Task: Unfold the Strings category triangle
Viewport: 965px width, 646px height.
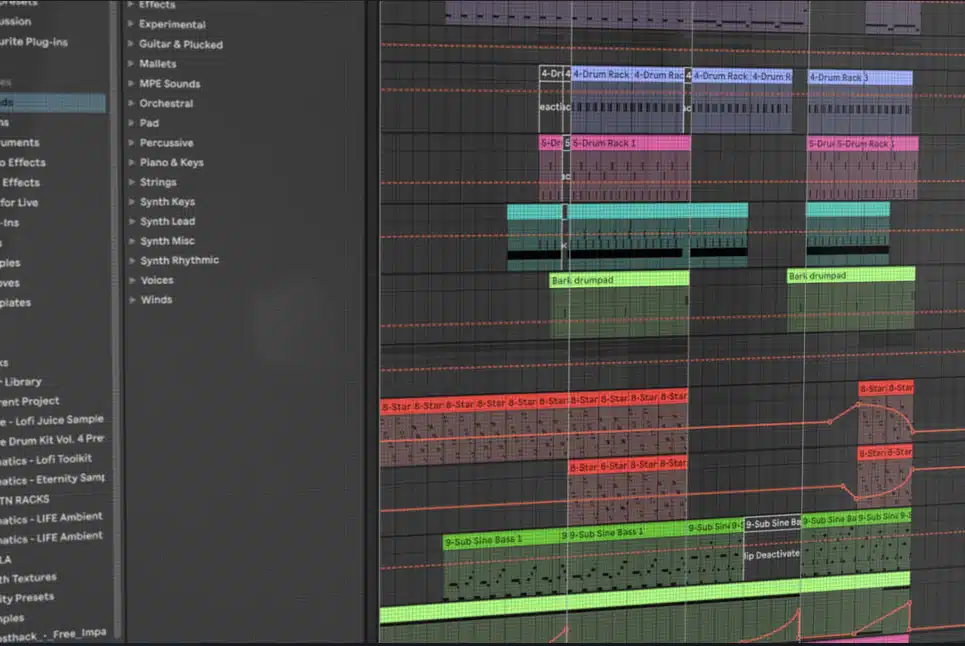Action: click(130, 181)
